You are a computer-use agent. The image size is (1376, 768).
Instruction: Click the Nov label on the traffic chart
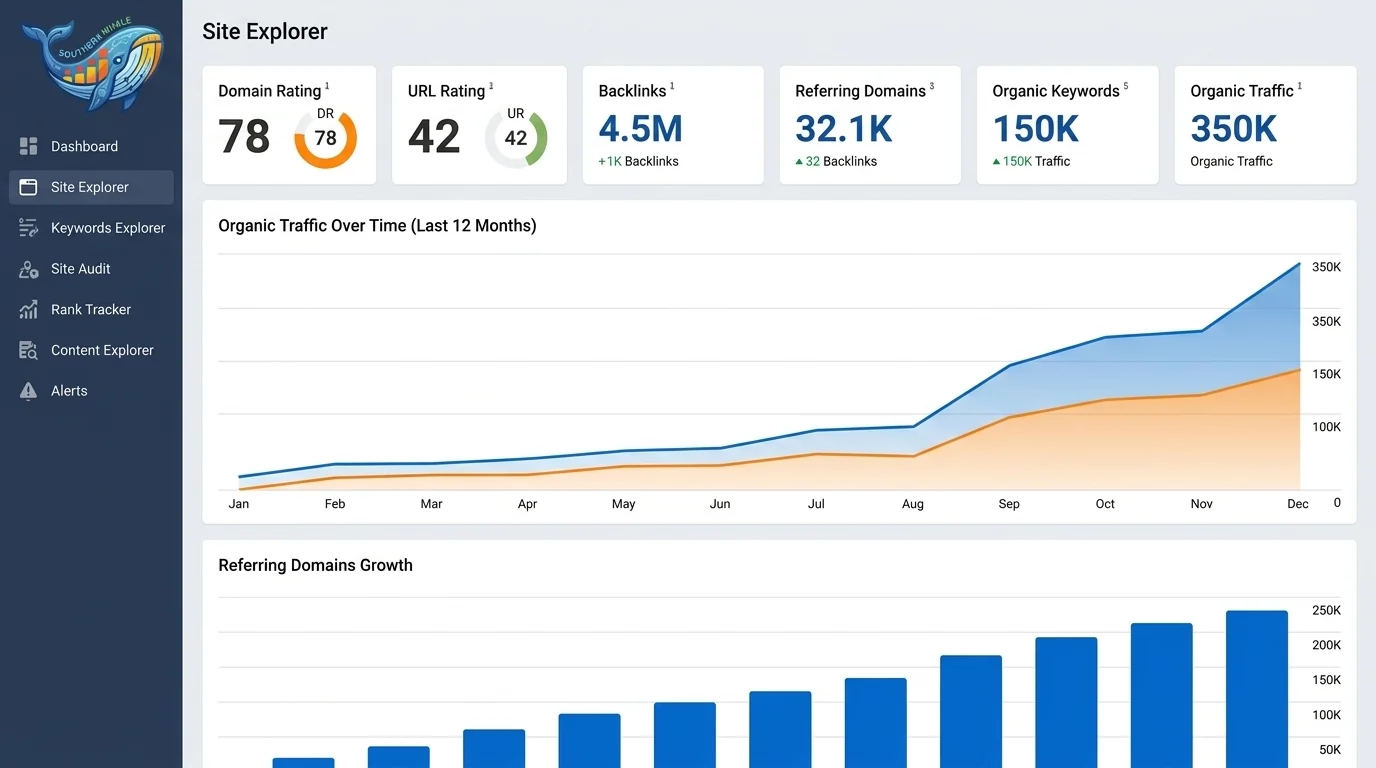point(1202,504)
